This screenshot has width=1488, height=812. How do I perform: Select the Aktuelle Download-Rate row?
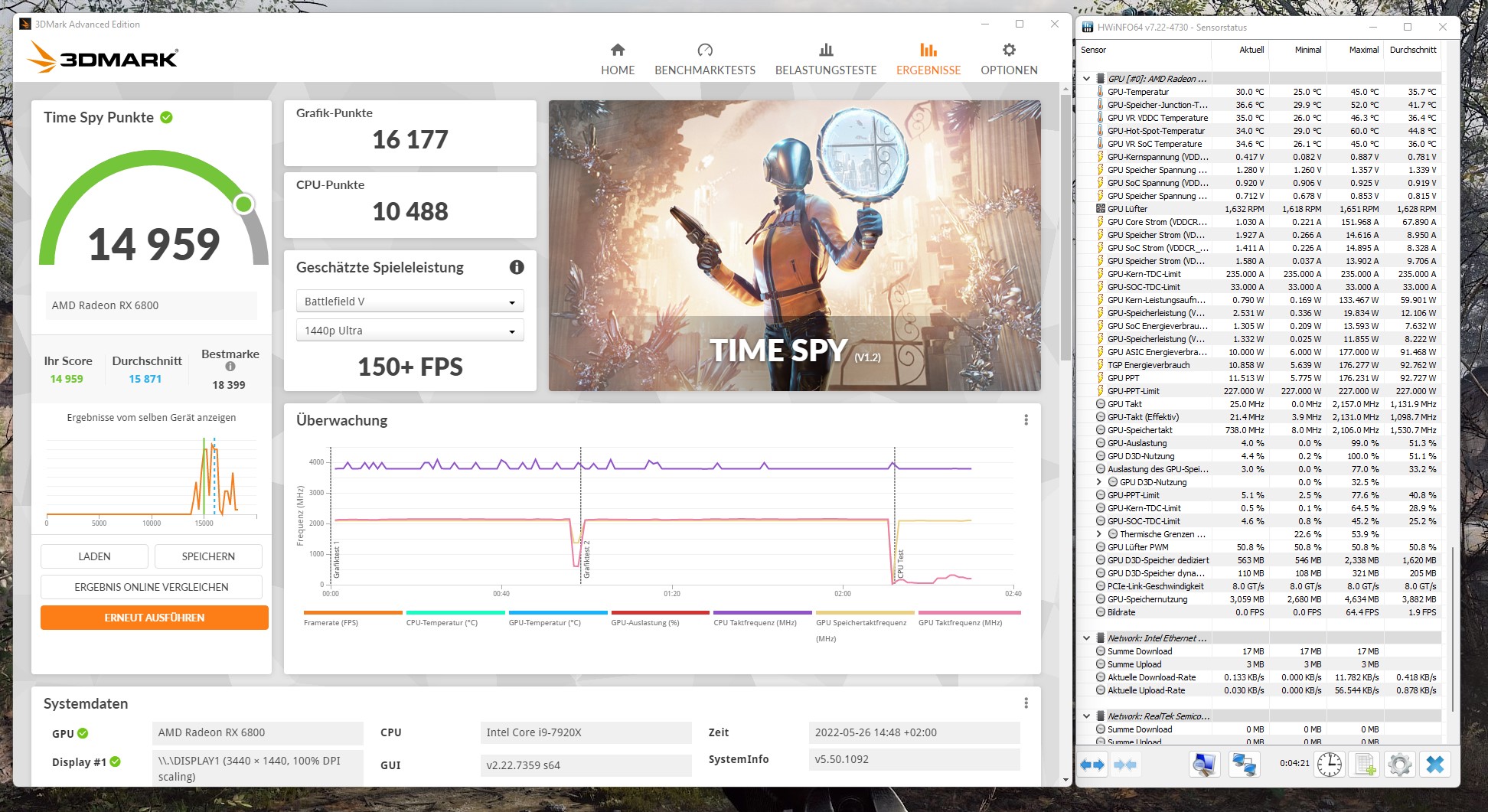(1259, 677)
